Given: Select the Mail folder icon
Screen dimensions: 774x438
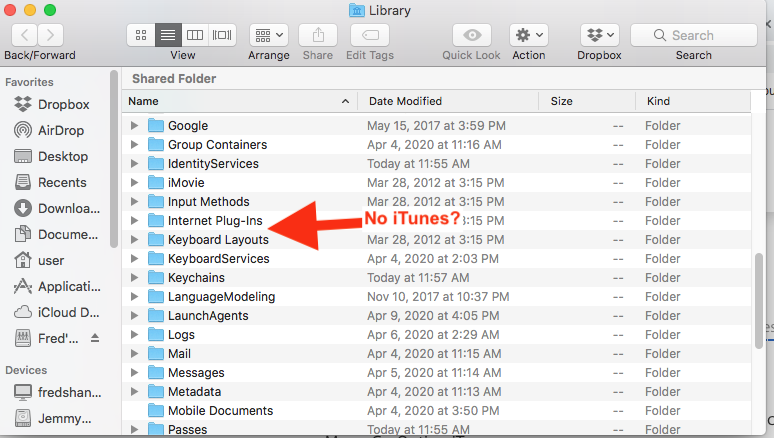Looking at the screenshot, I should point(156,354).
